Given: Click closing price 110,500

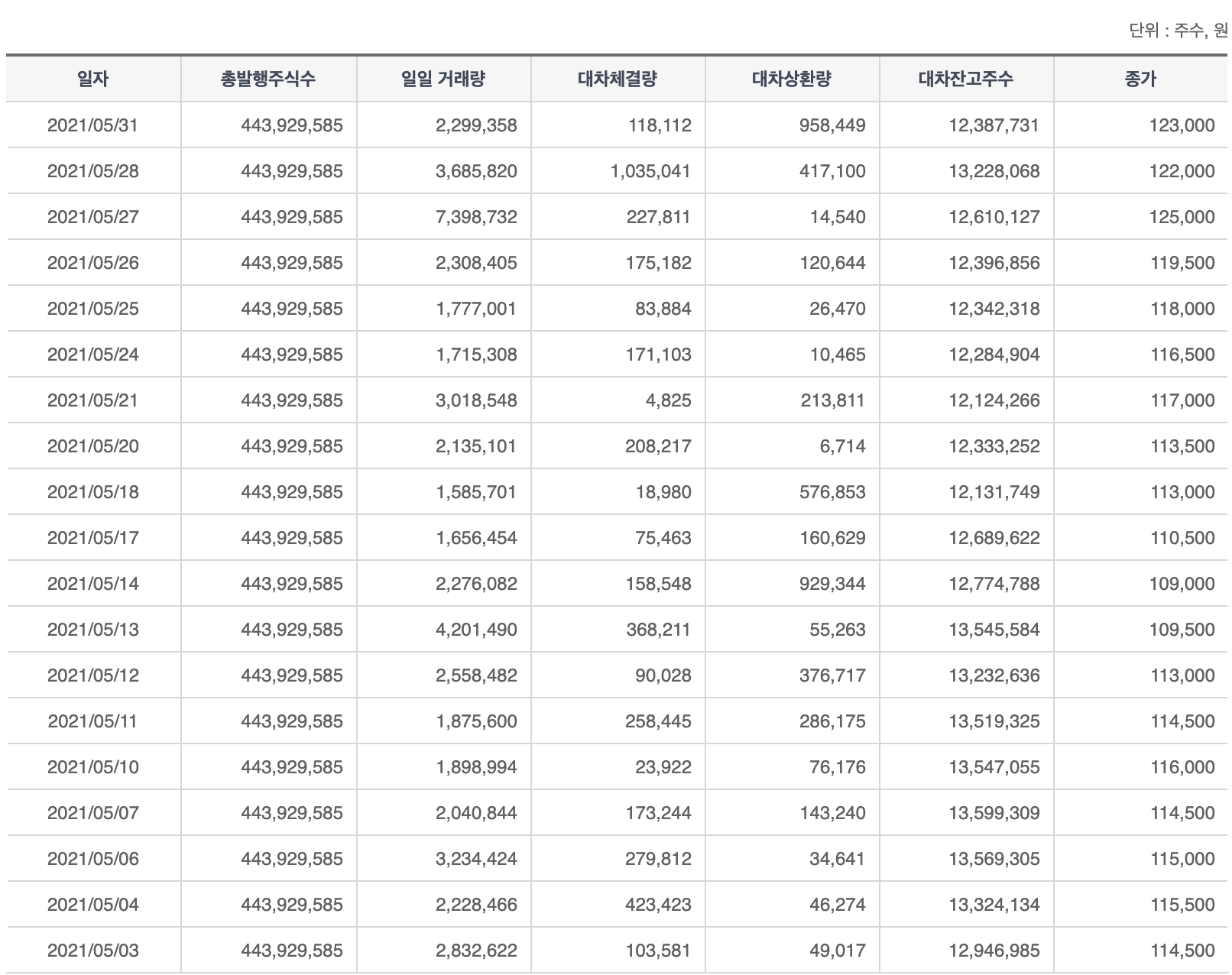Looking at the screenshot, I should tap(1182, 538).
